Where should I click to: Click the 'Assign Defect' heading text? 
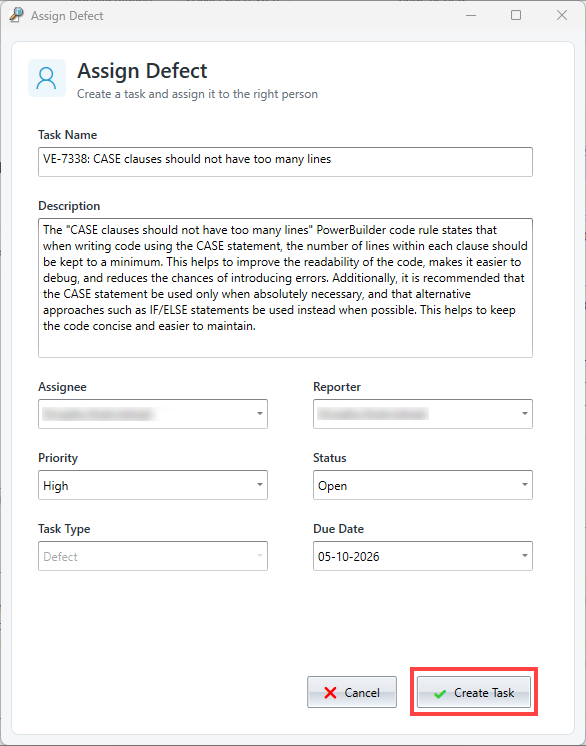(142, 71)
